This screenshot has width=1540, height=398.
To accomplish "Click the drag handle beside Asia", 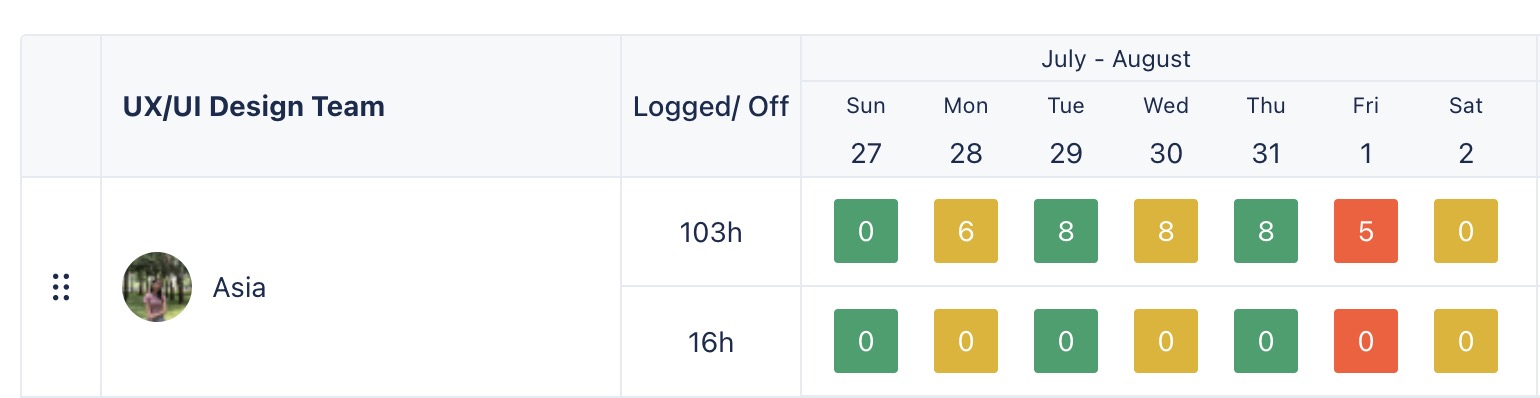I will click(x=61, y=287).
